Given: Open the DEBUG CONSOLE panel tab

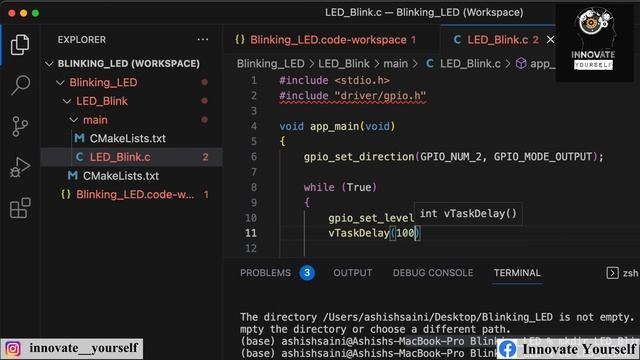Looking at the screenshot, I should pos(433,273).
